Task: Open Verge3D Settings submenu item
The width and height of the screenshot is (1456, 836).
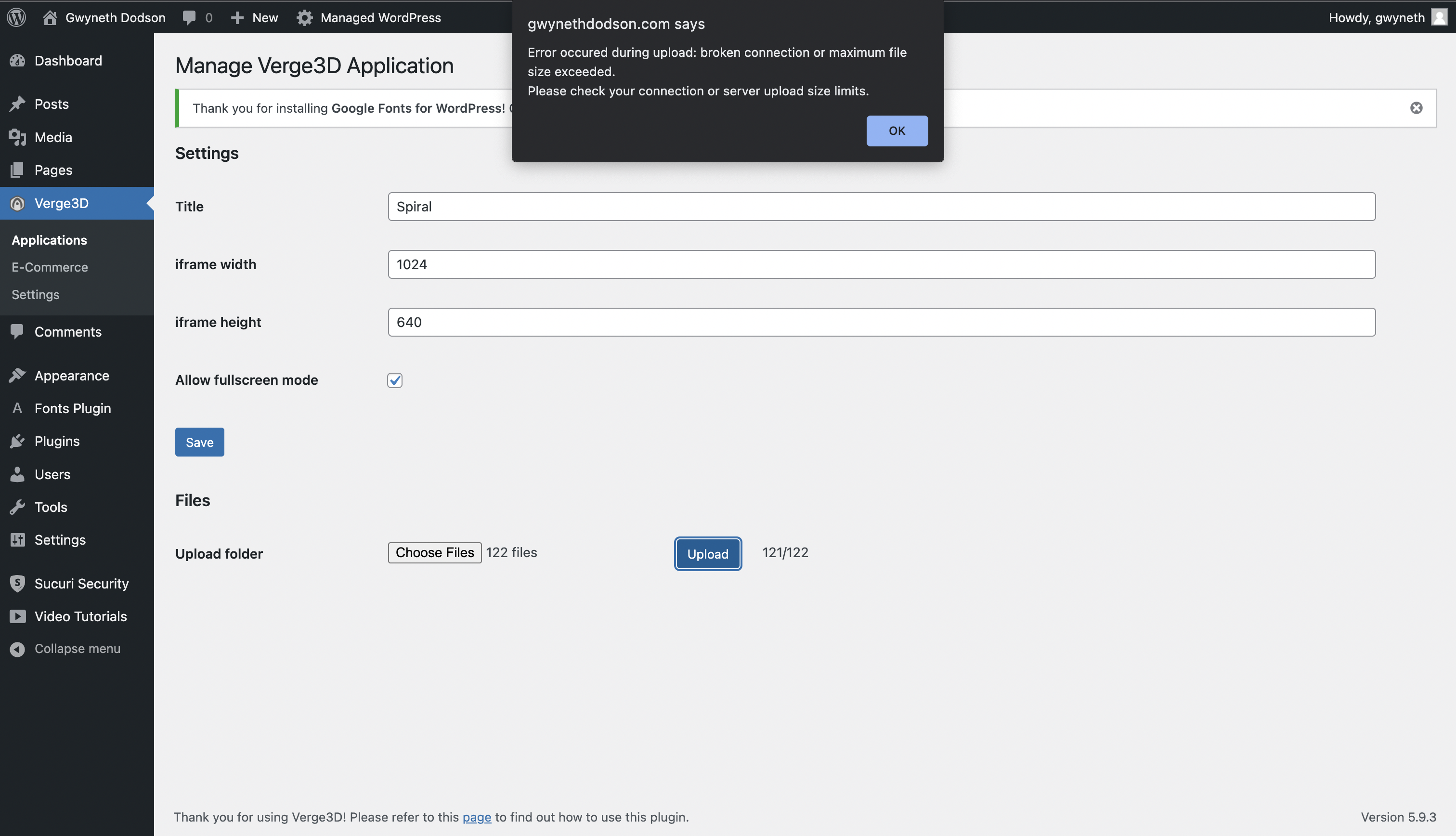Action: tap(36, 295)
